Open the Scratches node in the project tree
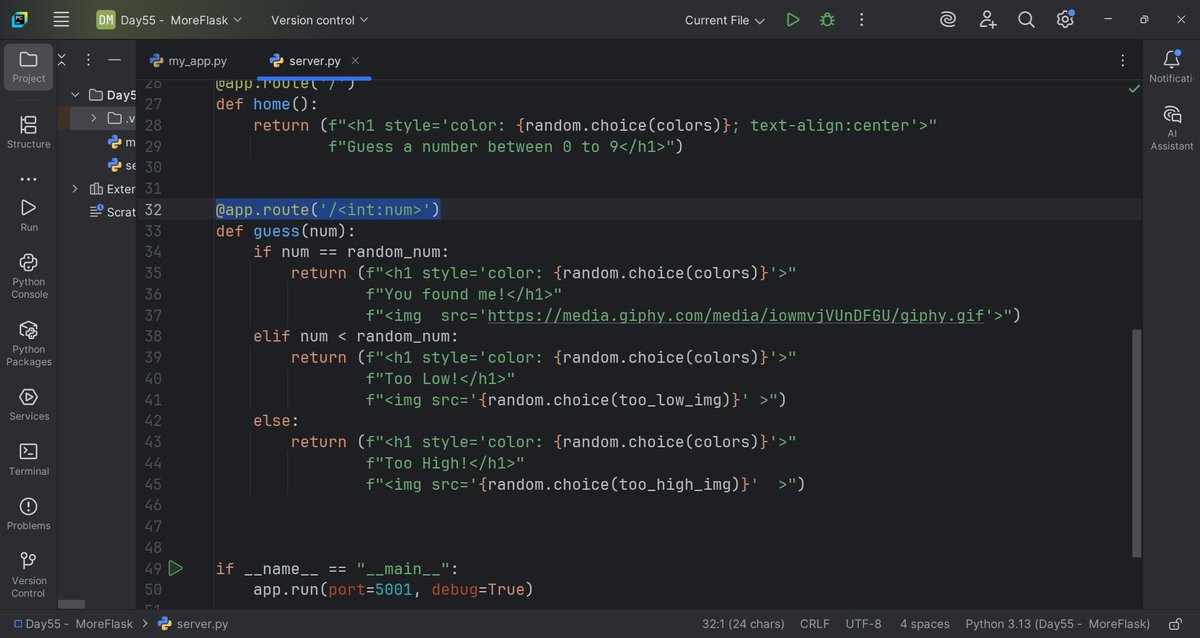Screen dimensions: 1200x638 click(x=112, y=212)
